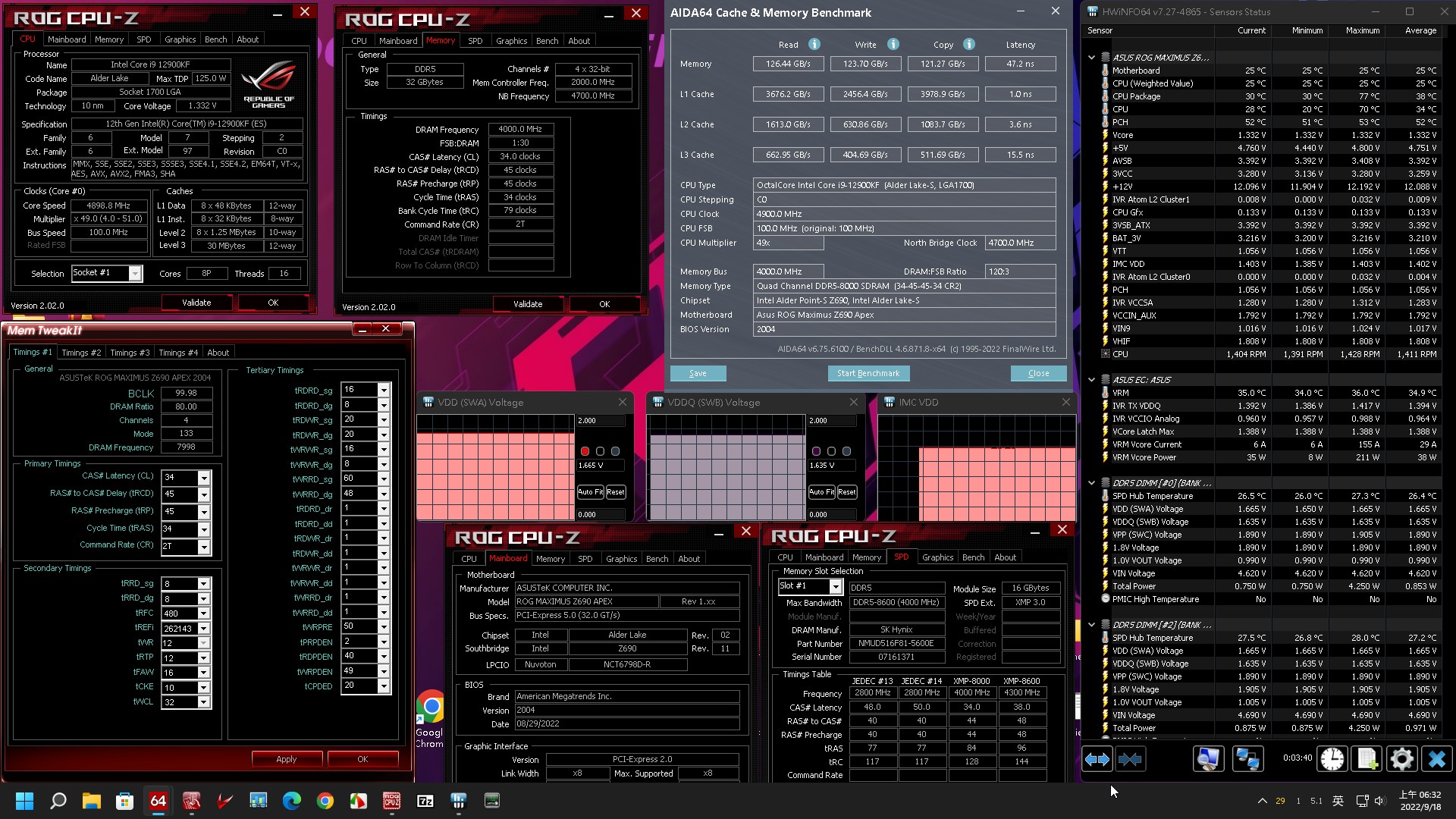Switch to Timings #2 tab in MemTweakIt

(81, 353)
